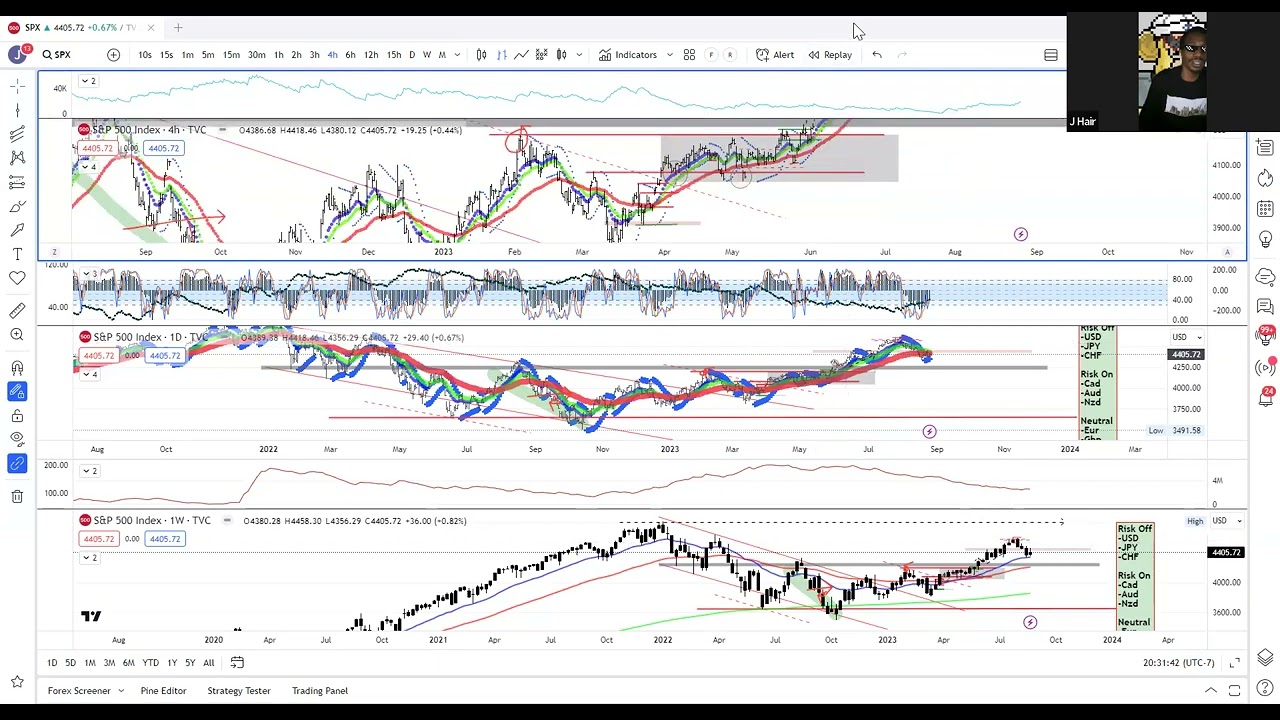The image size is (1280, 720).
Task: Select the trend line drawing tool
Action: (17, 134)
